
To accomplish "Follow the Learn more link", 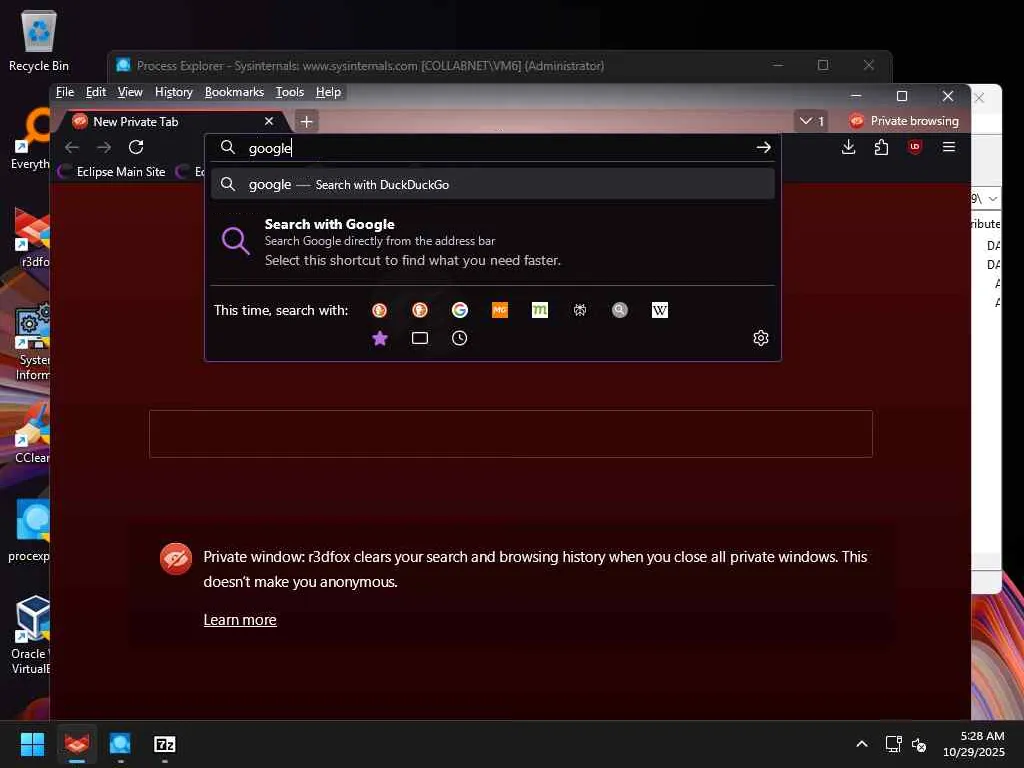I will coord(240,620).
